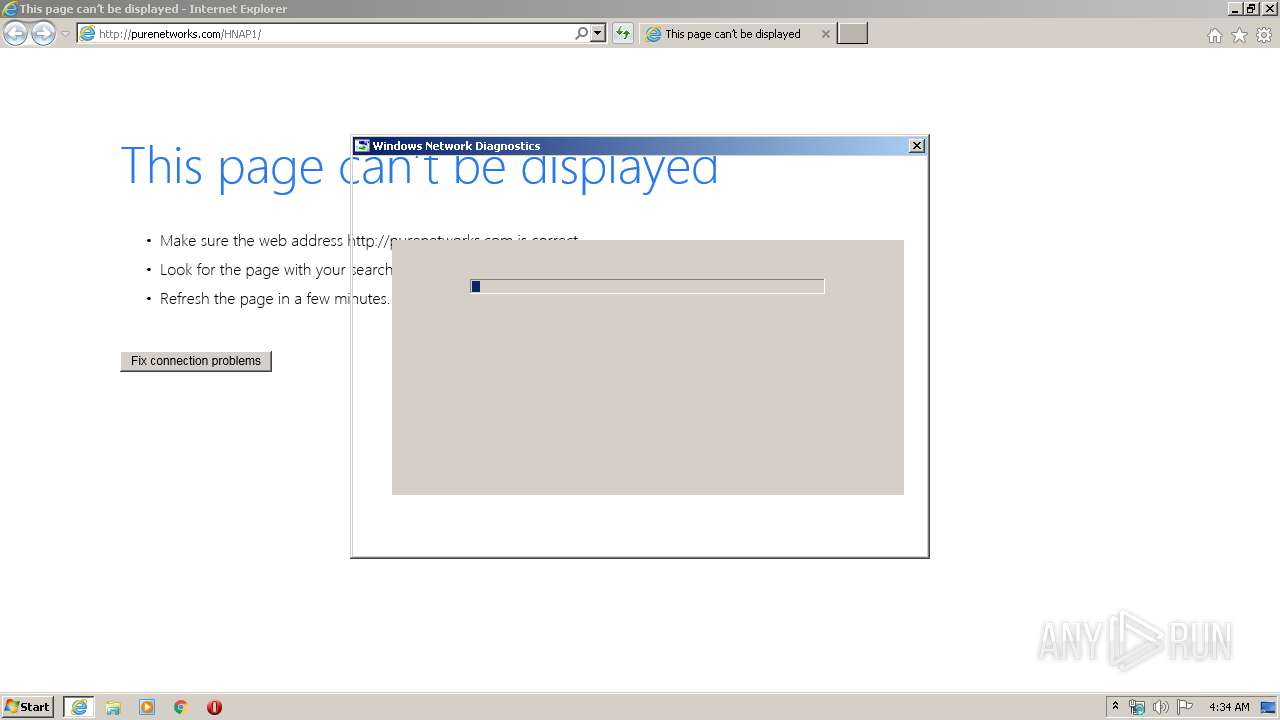Viewport: 1280px width, 720px height.
Task: Go back with the browser Back arrow
Action: (15, 34)
